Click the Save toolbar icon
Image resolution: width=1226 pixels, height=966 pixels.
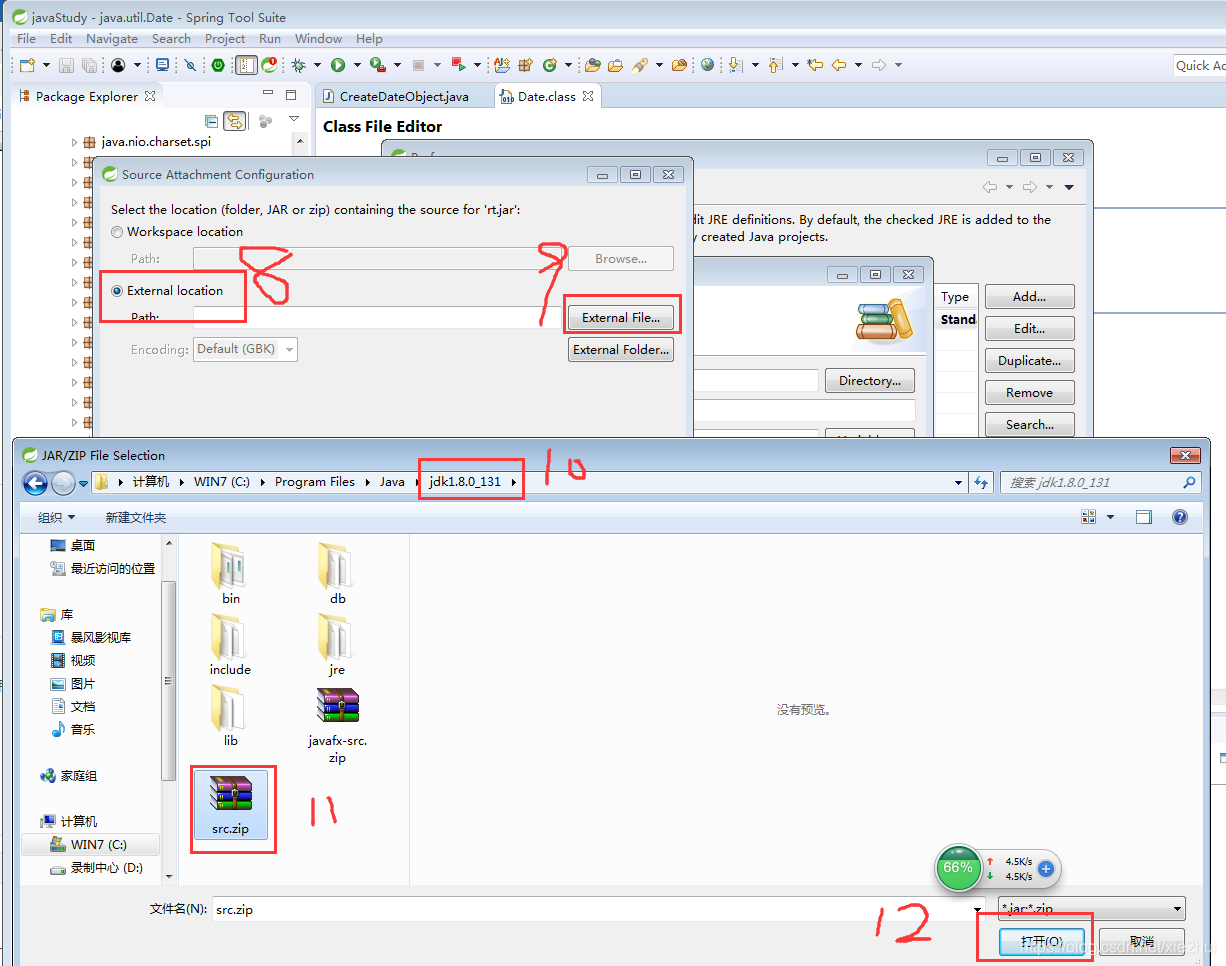click(x=66, y=65)
